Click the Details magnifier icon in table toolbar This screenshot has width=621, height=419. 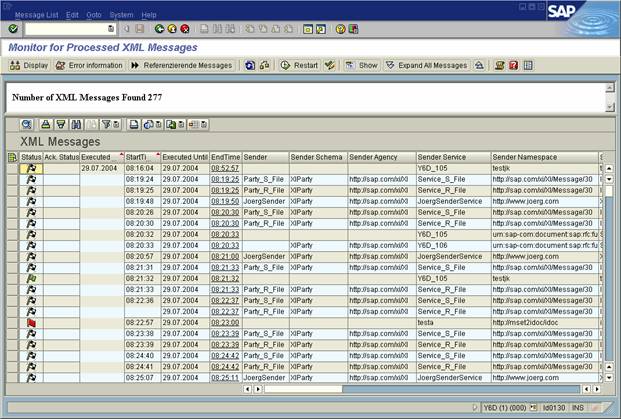pyautogui.click(x=27, y=125)
